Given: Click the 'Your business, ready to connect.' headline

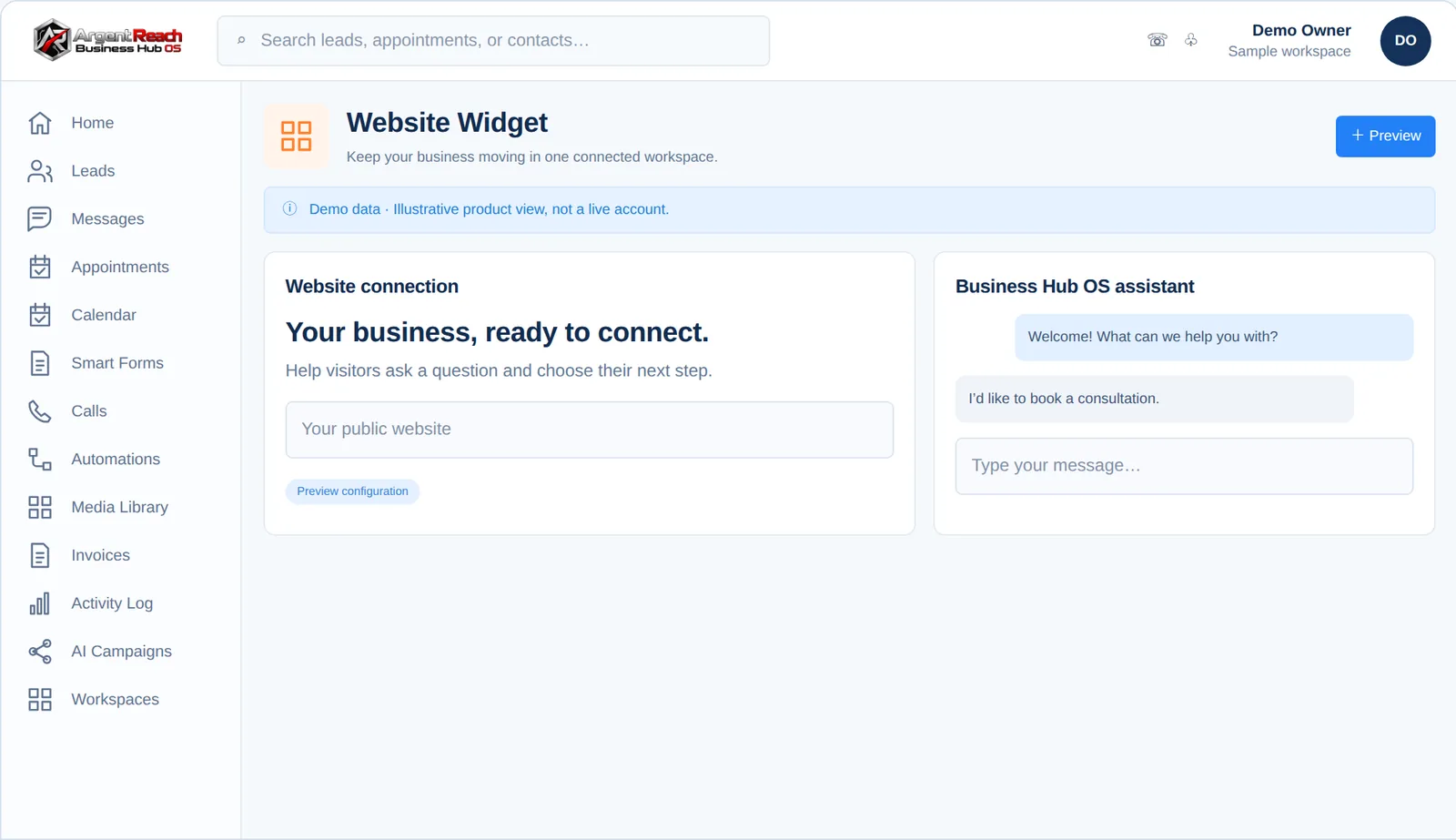Looking at the screenshot, I should (x=497, y=332).
